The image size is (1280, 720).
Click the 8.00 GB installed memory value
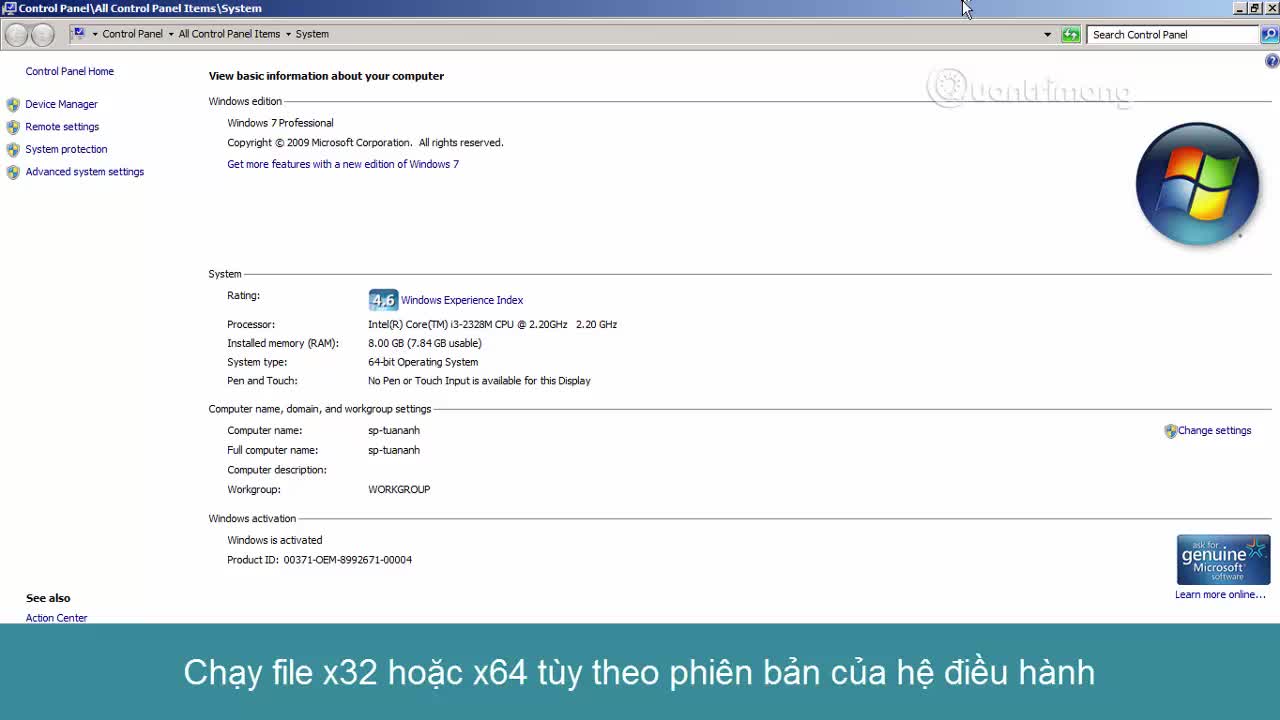pos(425,344)
